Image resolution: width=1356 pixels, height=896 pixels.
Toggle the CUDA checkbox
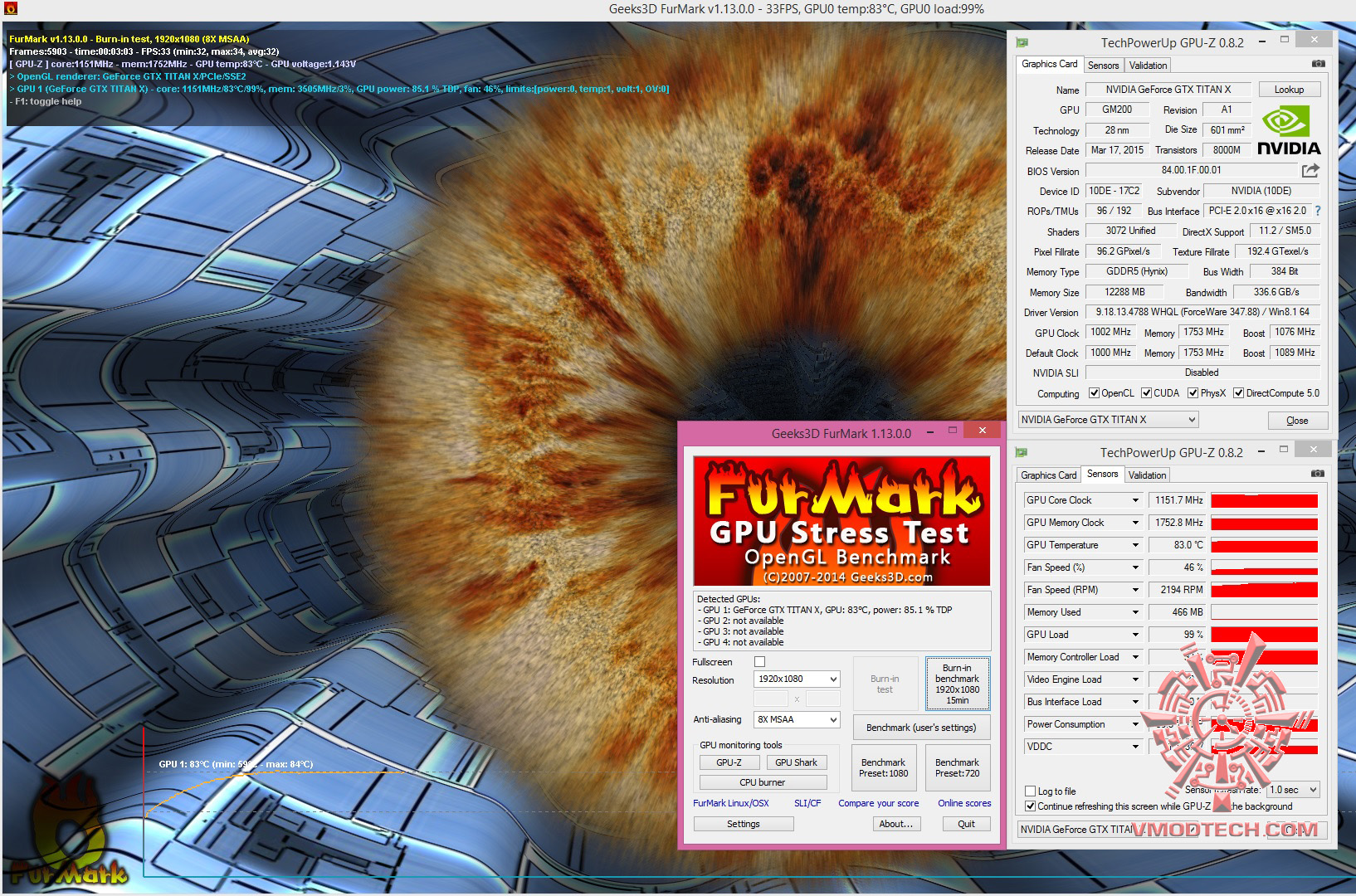[1146, 393]
